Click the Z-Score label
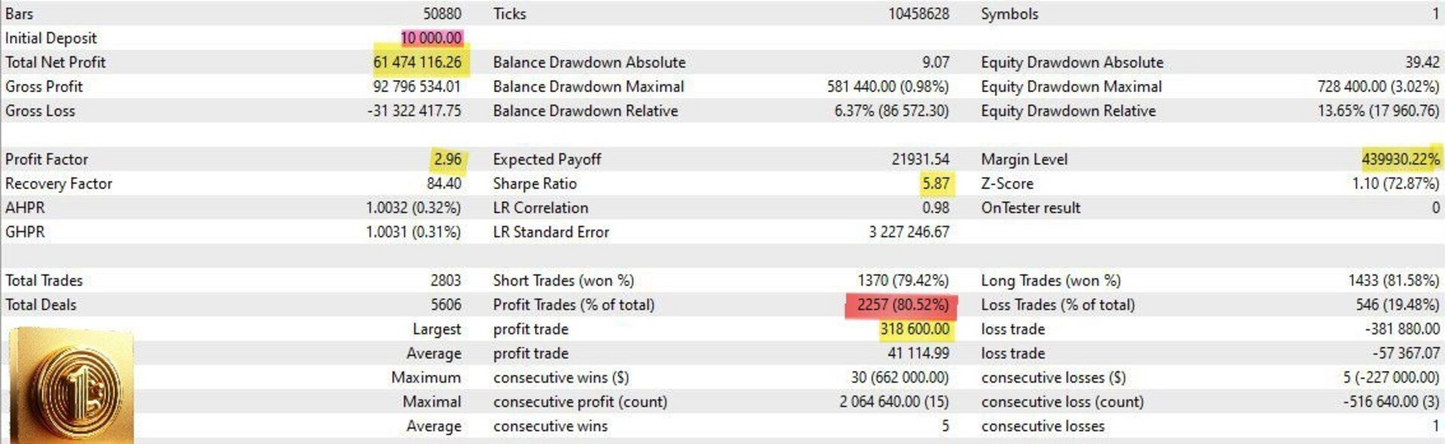 pos(1007,184)
